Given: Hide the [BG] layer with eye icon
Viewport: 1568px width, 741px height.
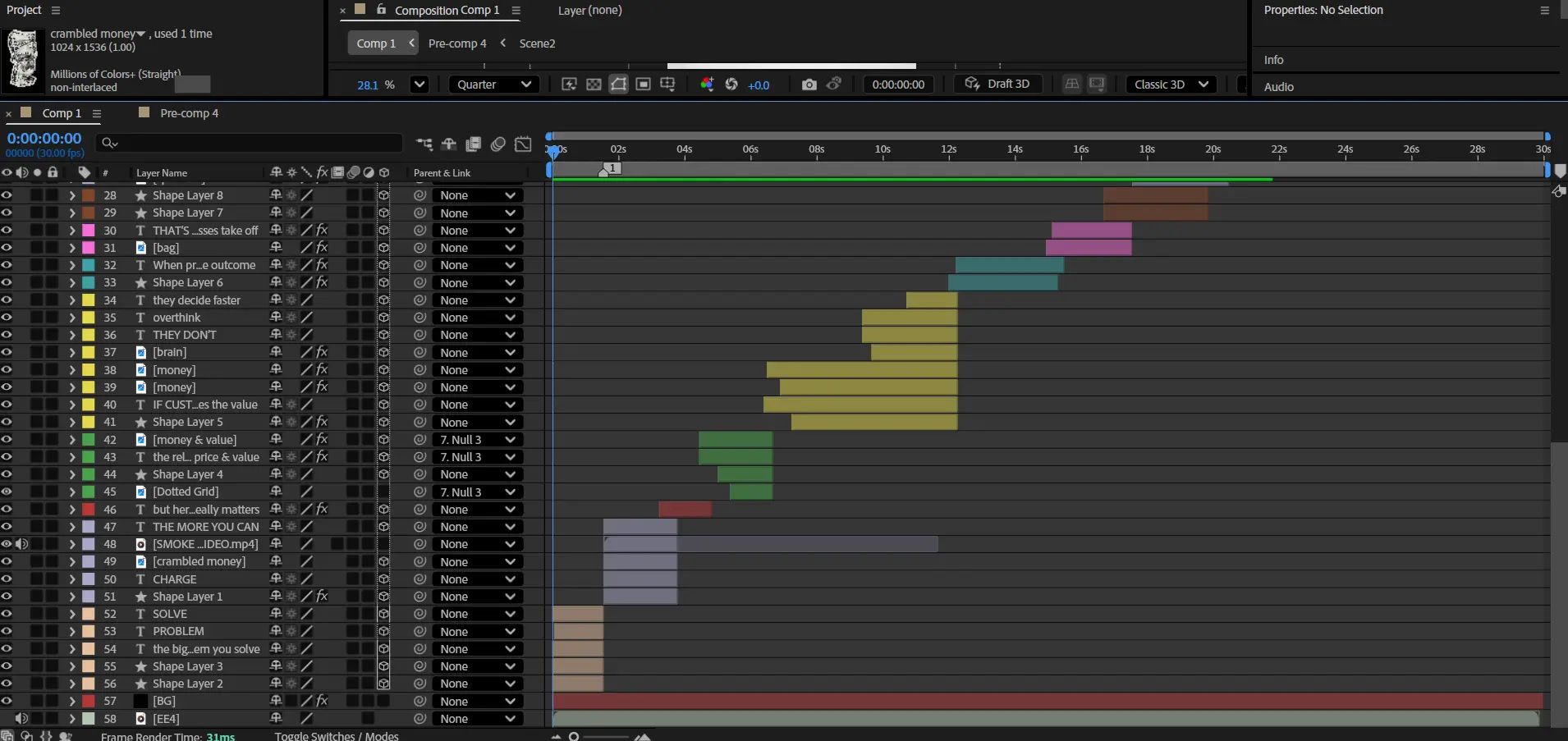Looking at the screenshot, I should point(7,701).
